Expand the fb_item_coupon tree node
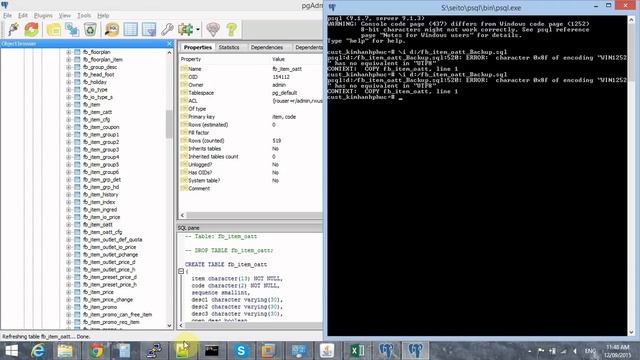The height and width of the screenshot is (360, 640). coord(69,127)
